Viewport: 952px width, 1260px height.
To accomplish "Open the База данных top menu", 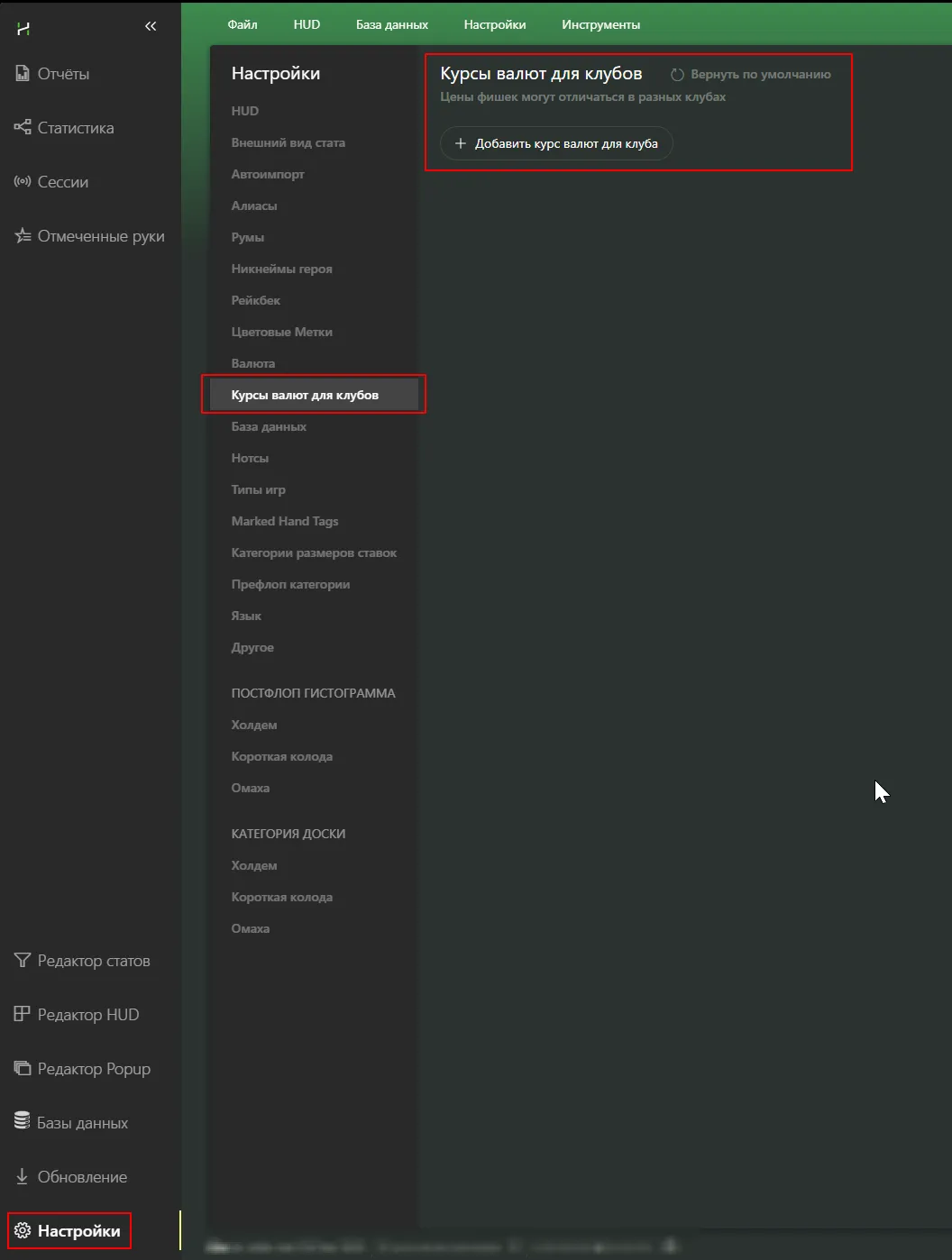I will coord(391,25).
